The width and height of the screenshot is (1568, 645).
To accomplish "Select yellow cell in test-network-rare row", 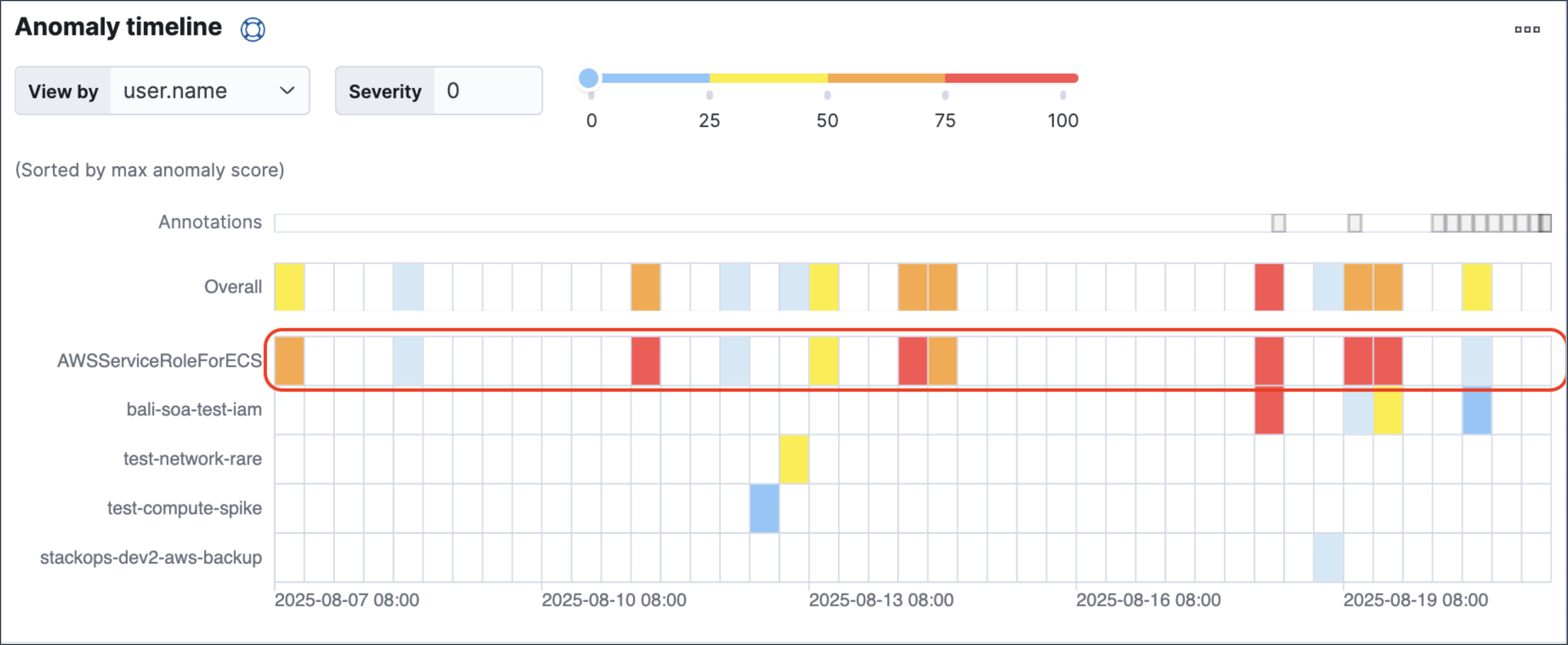I will tap(794, 459).
